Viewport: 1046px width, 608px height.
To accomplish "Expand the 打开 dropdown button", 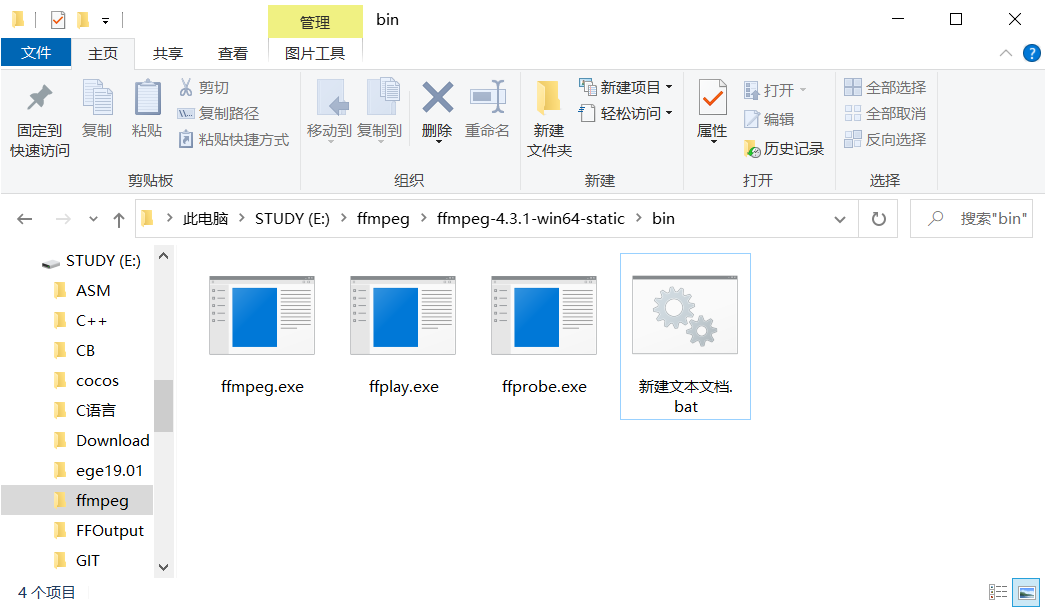I will click(803, 89).
